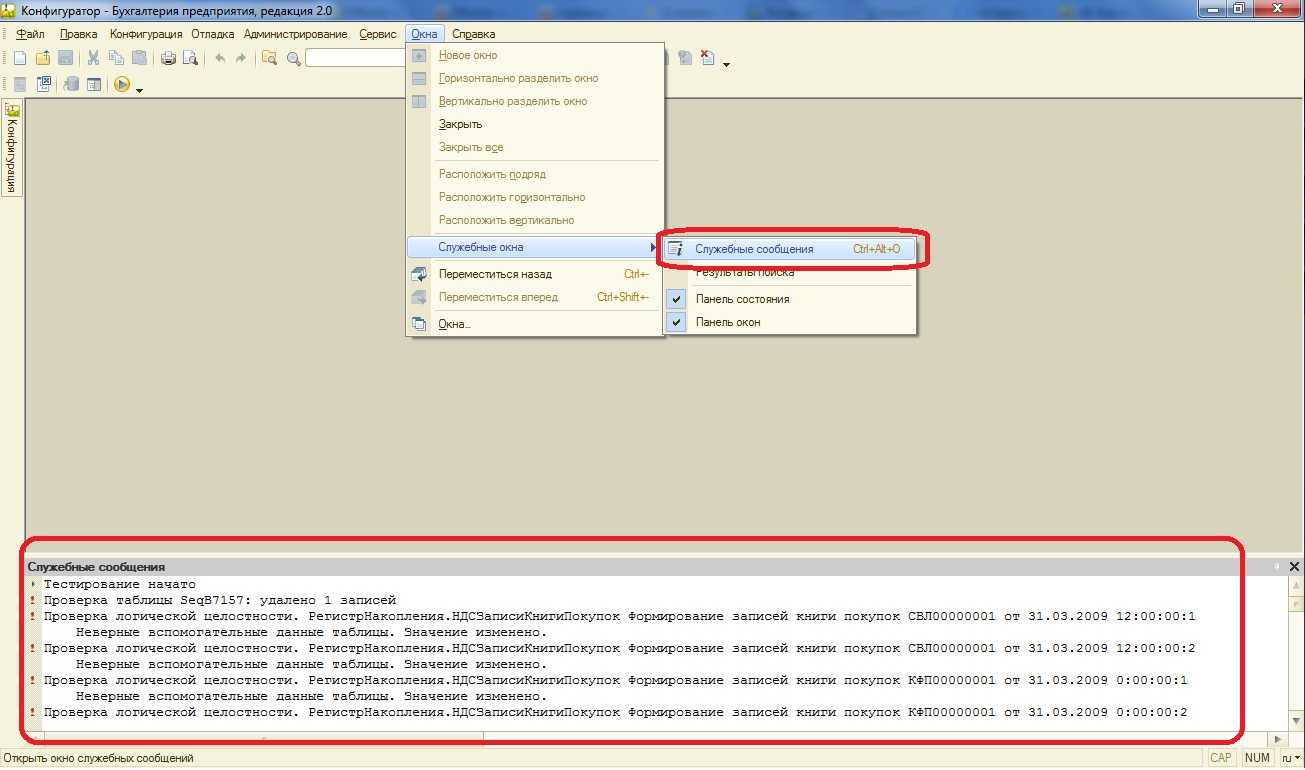Click the Update database configuration cylinder icon
The height and width of the screenshot is (770, 1305).
pyautogui.click(x=71, y=85)
